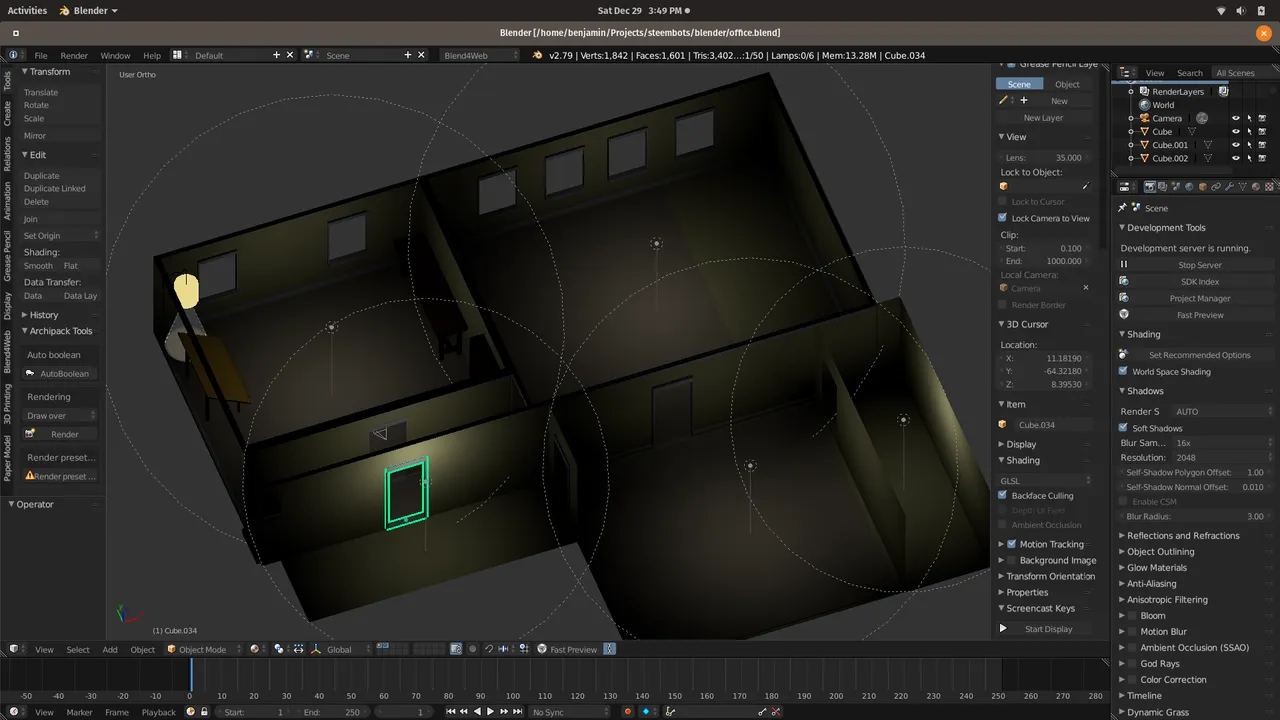The height and width of the screenshot is (720, 1280).
Task: Toggle proportional editing circle icon
Action: (473, 649)
